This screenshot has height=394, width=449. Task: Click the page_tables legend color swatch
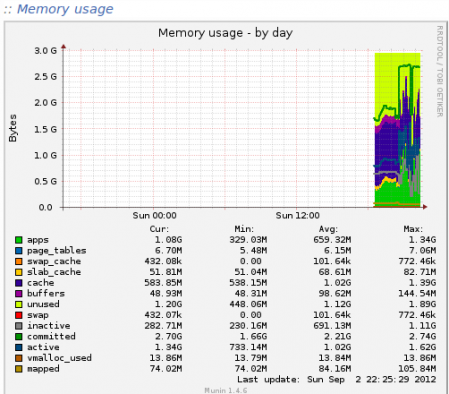click(x=19, y=251)
